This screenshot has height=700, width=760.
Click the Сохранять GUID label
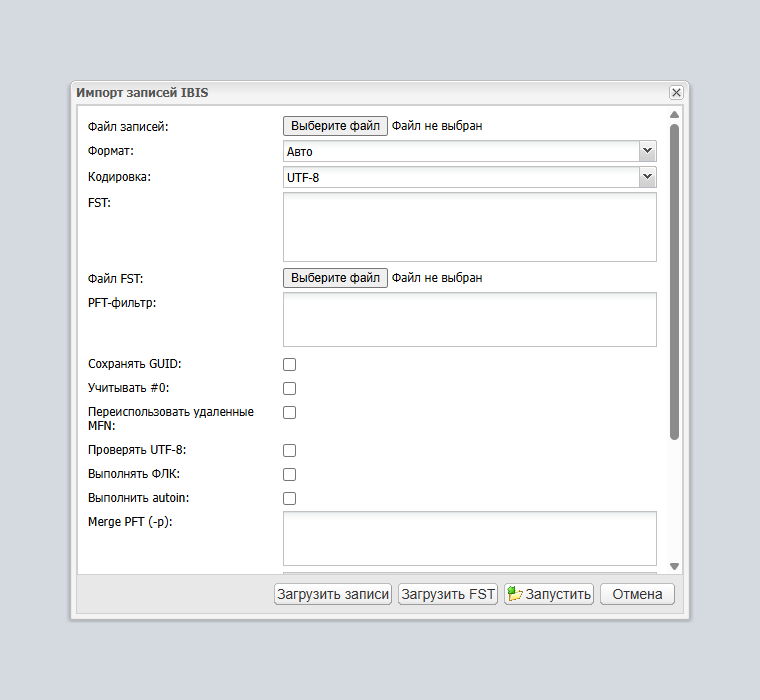tap(135, 364)
